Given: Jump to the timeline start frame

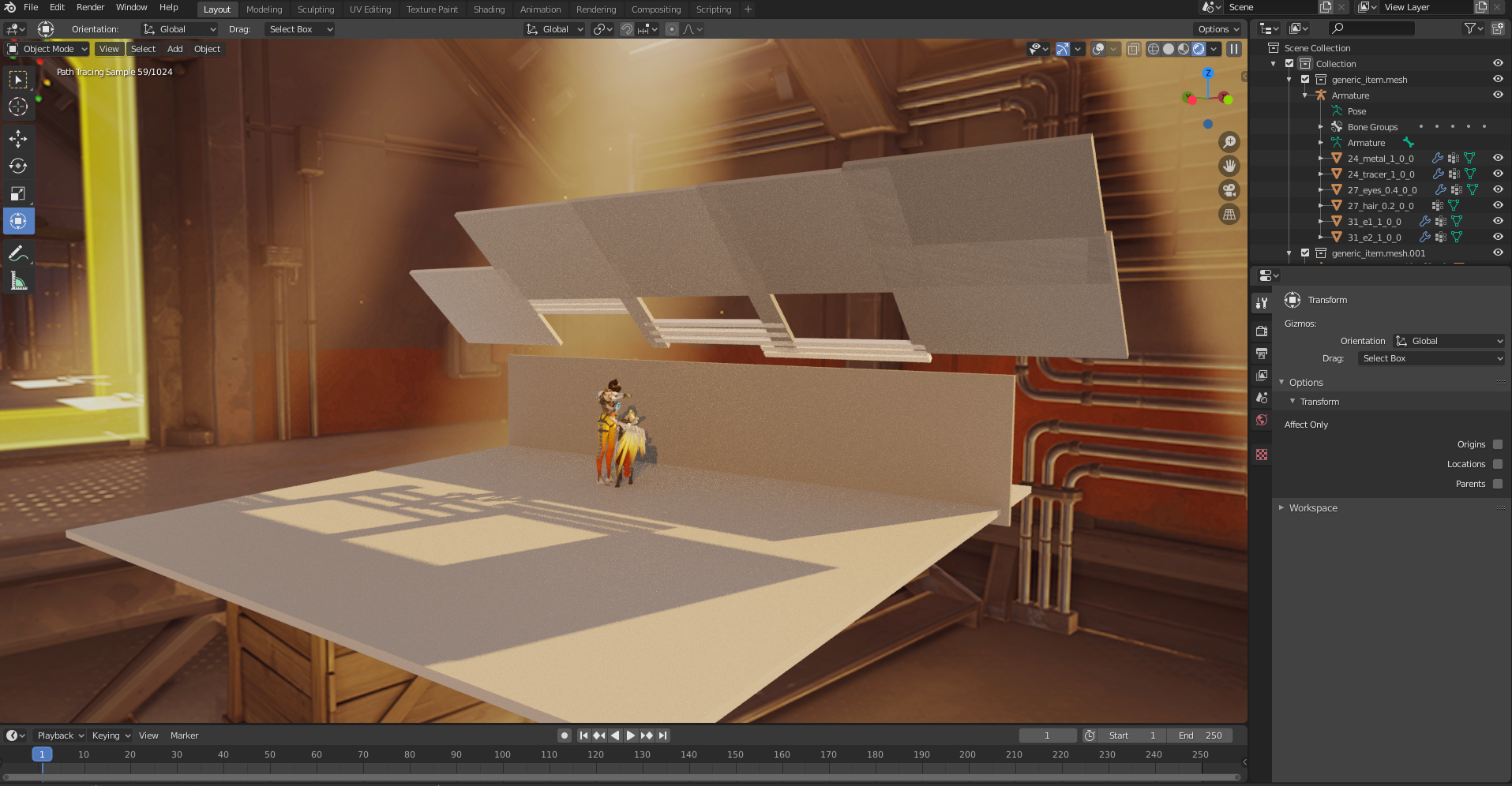Looking at the screenshot, I should [x=583, y=735].
